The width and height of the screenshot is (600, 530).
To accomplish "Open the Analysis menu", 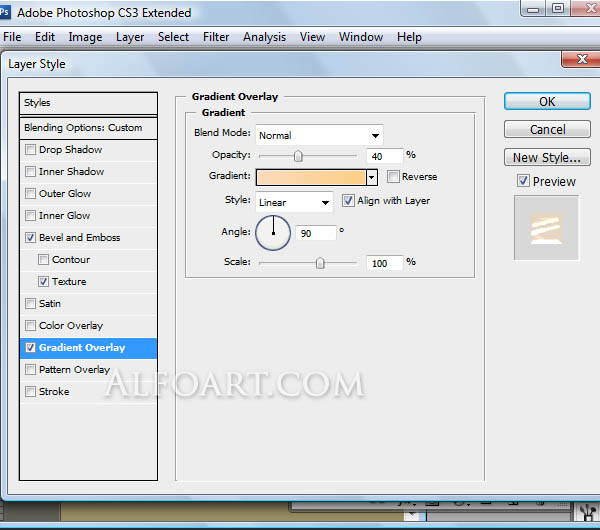I will coord(264,37).
